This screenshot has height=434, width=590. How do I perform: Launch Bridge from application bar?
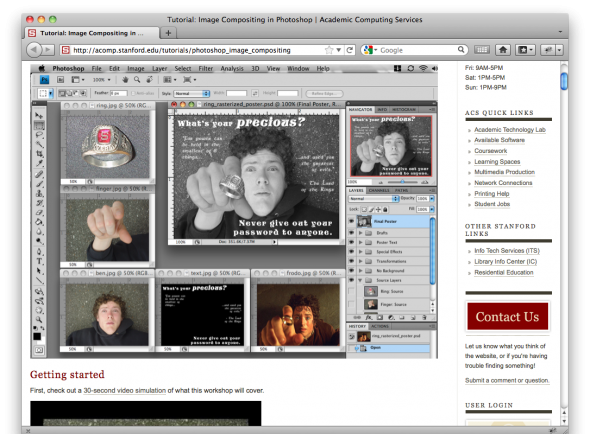[x=60, y=79]
